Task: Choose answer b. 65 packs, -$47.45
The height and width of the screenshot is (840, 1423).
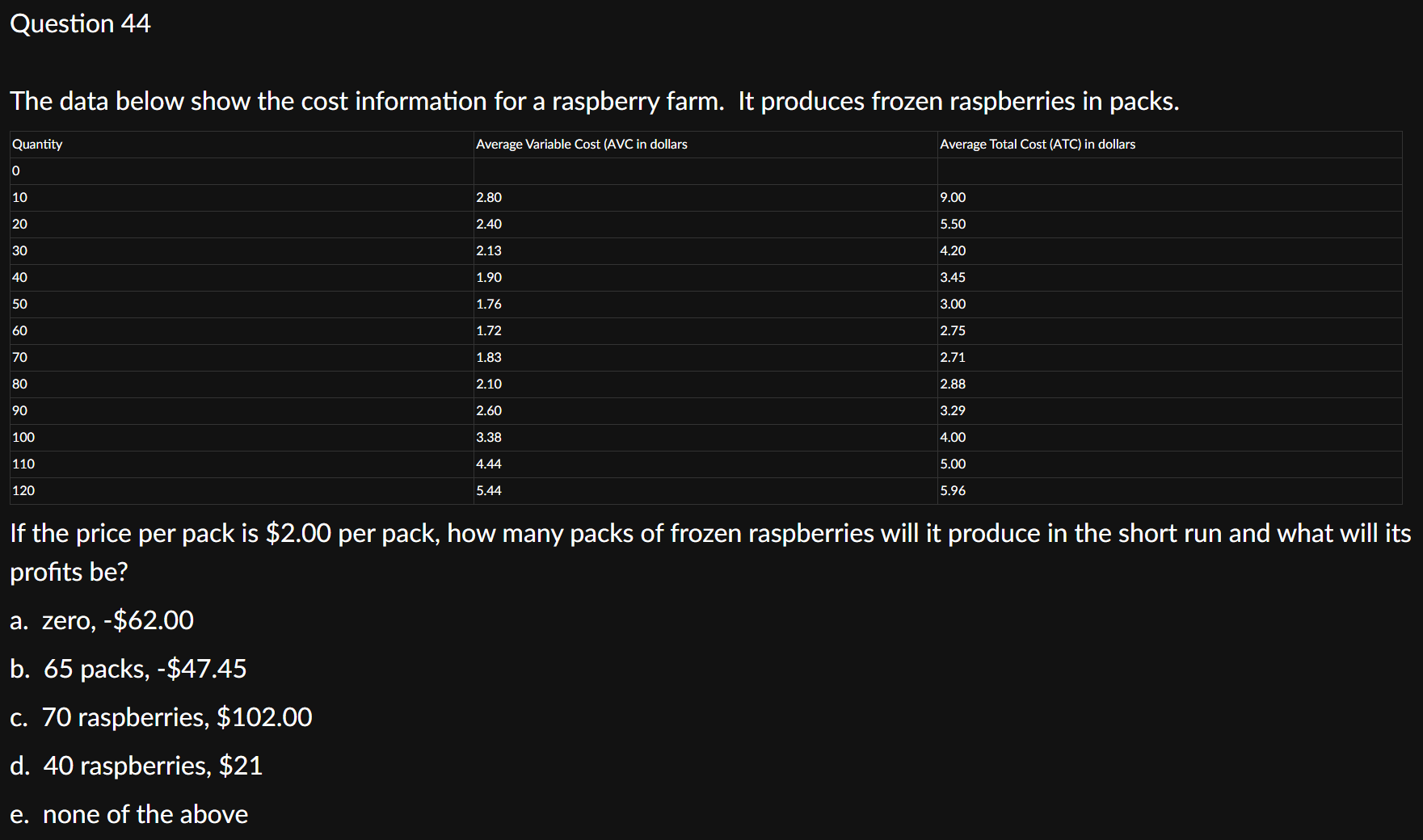Action: tap(128, 669)
